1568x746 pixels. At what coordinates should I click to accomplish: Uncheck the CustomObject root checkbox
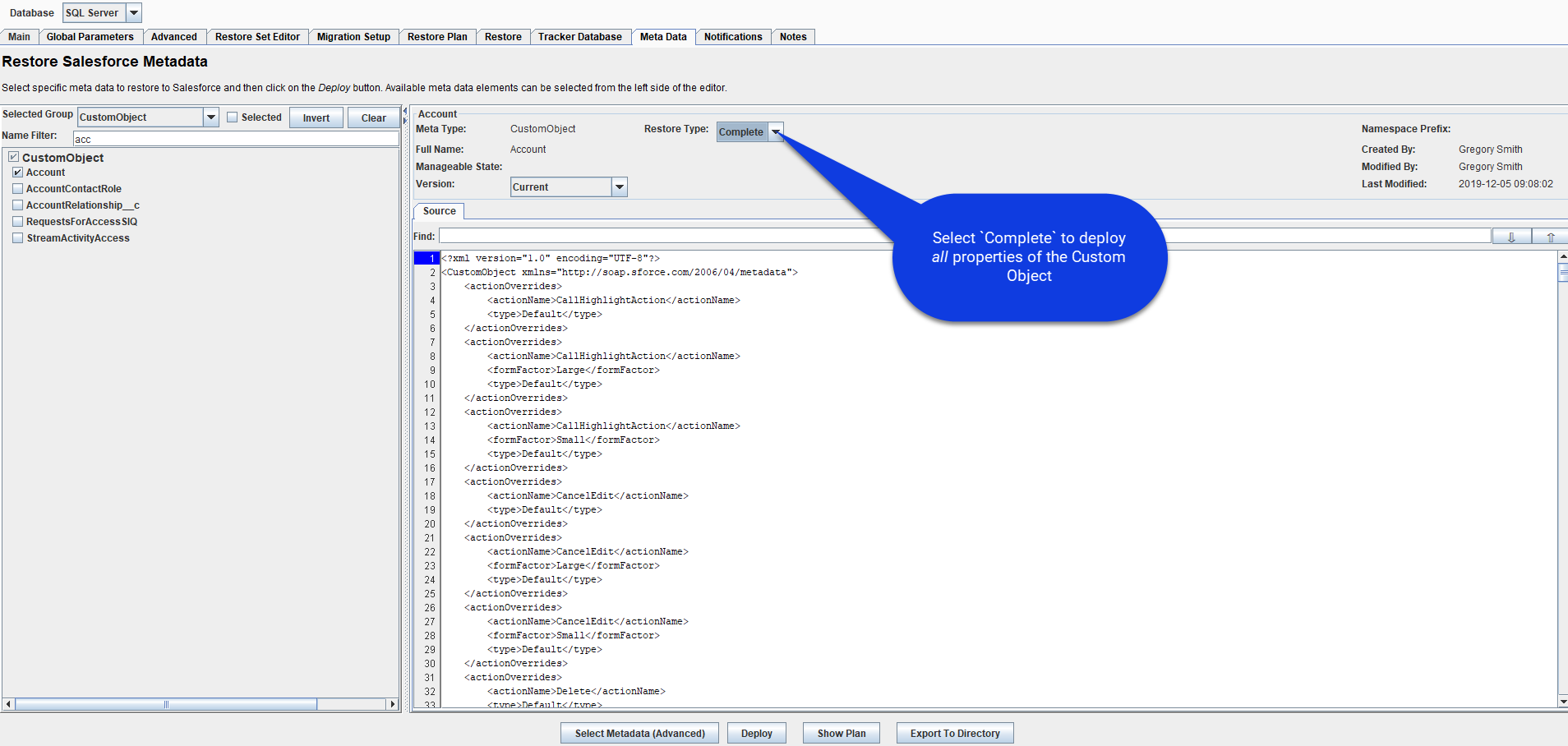coord(14,157)
